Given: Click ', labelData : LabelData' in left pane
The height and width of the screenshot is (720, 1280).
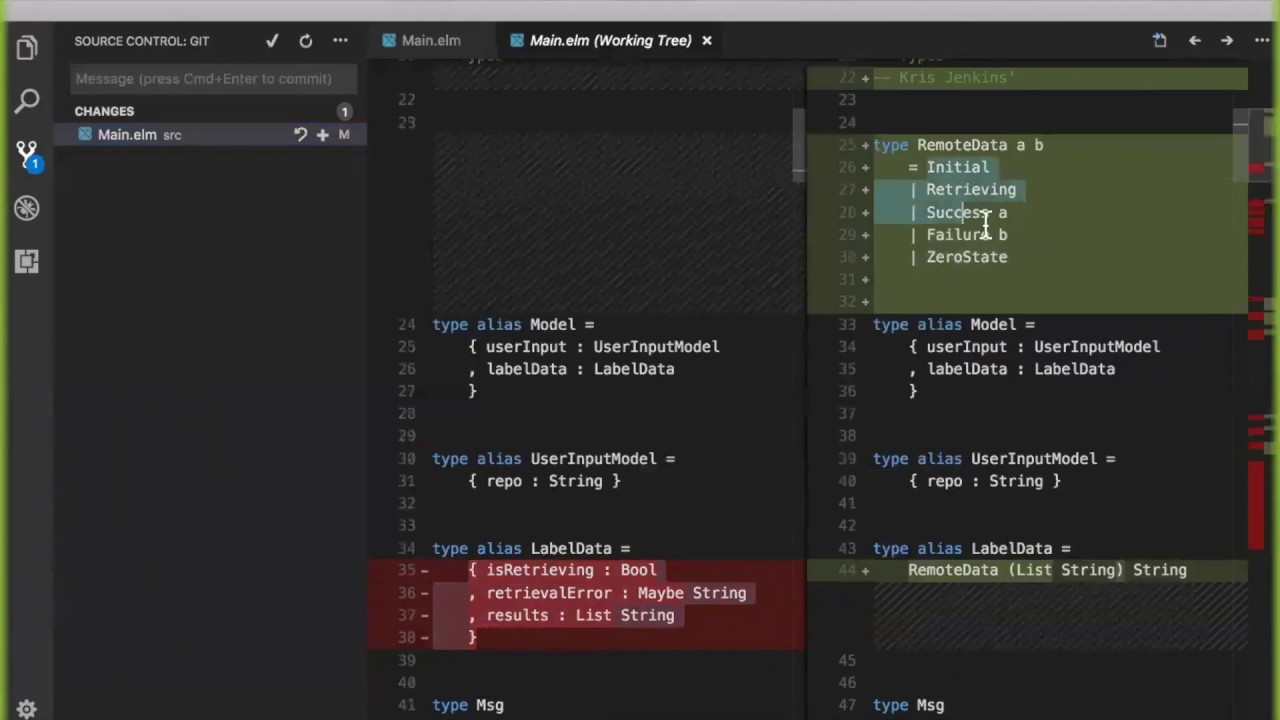Looking at the screenshot, I should coord(571,369).
